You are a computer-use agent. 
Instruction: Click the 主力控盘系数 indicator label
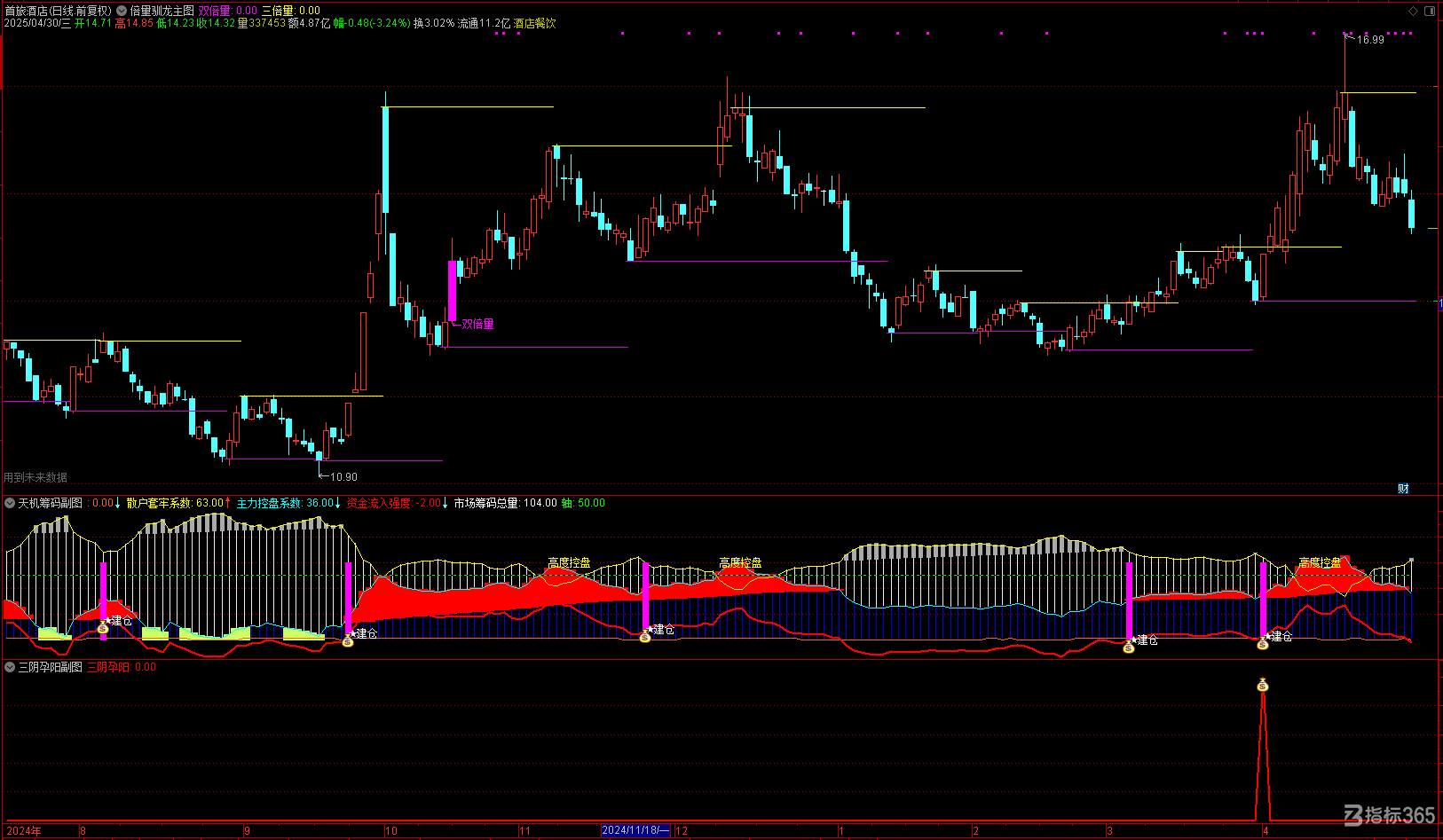(269, 503)
